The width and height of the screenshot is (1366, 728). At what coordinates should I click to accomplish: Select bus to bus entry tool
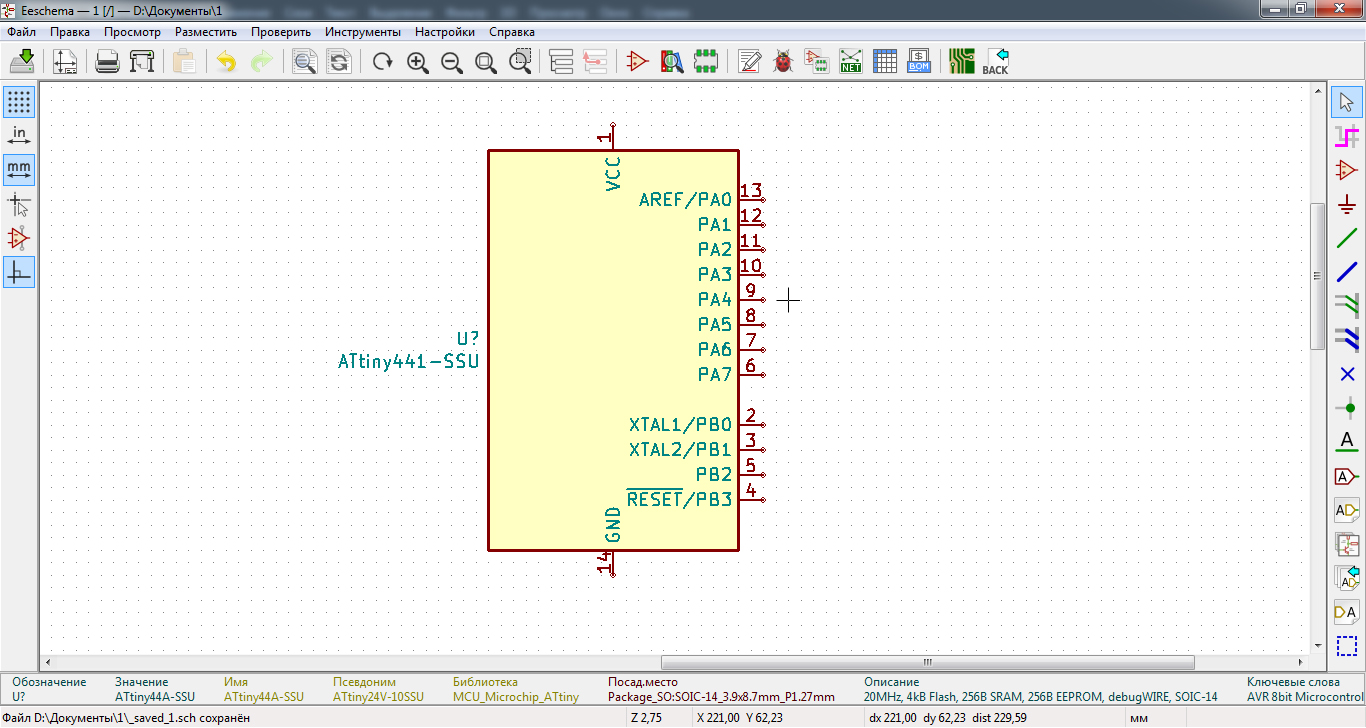pos(1346,340)
